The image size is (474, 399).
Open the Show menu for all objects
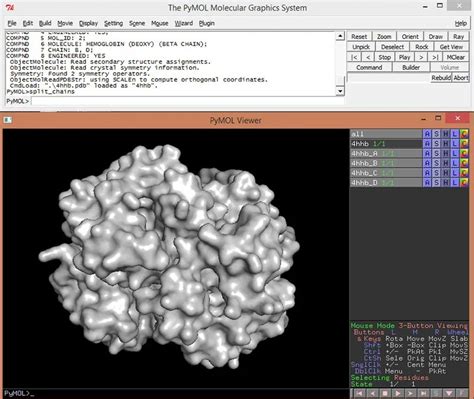click(436, 134)
